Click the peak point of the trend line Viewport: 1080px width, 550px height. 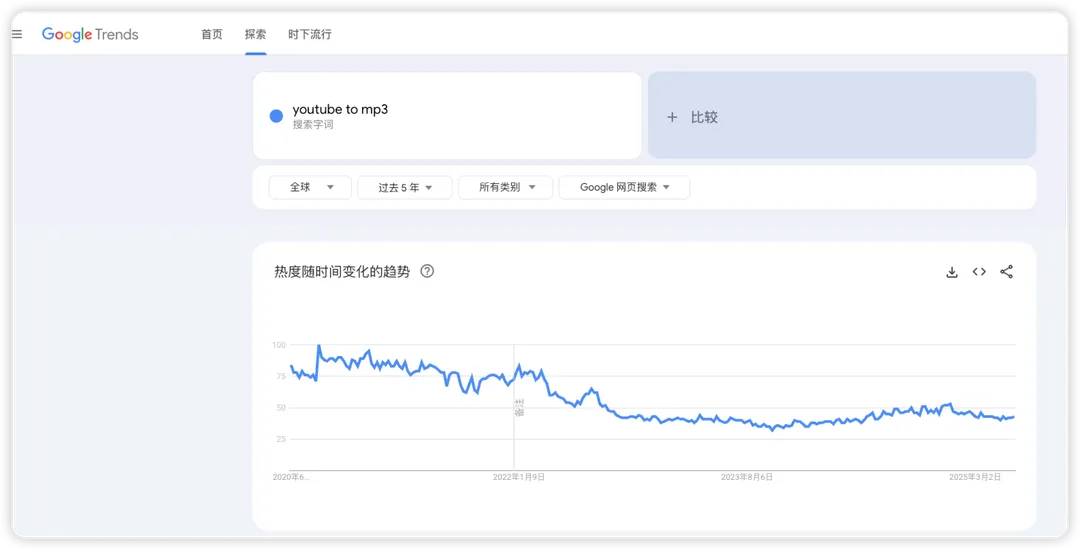click(318, 346)
